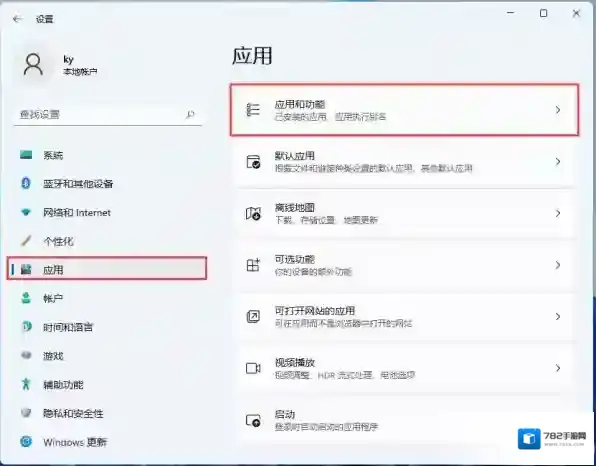The width and height of the screenshot is (596, 466).
Task: Click the shield icon for 隐私和安全性
Action: coord(26,413)
